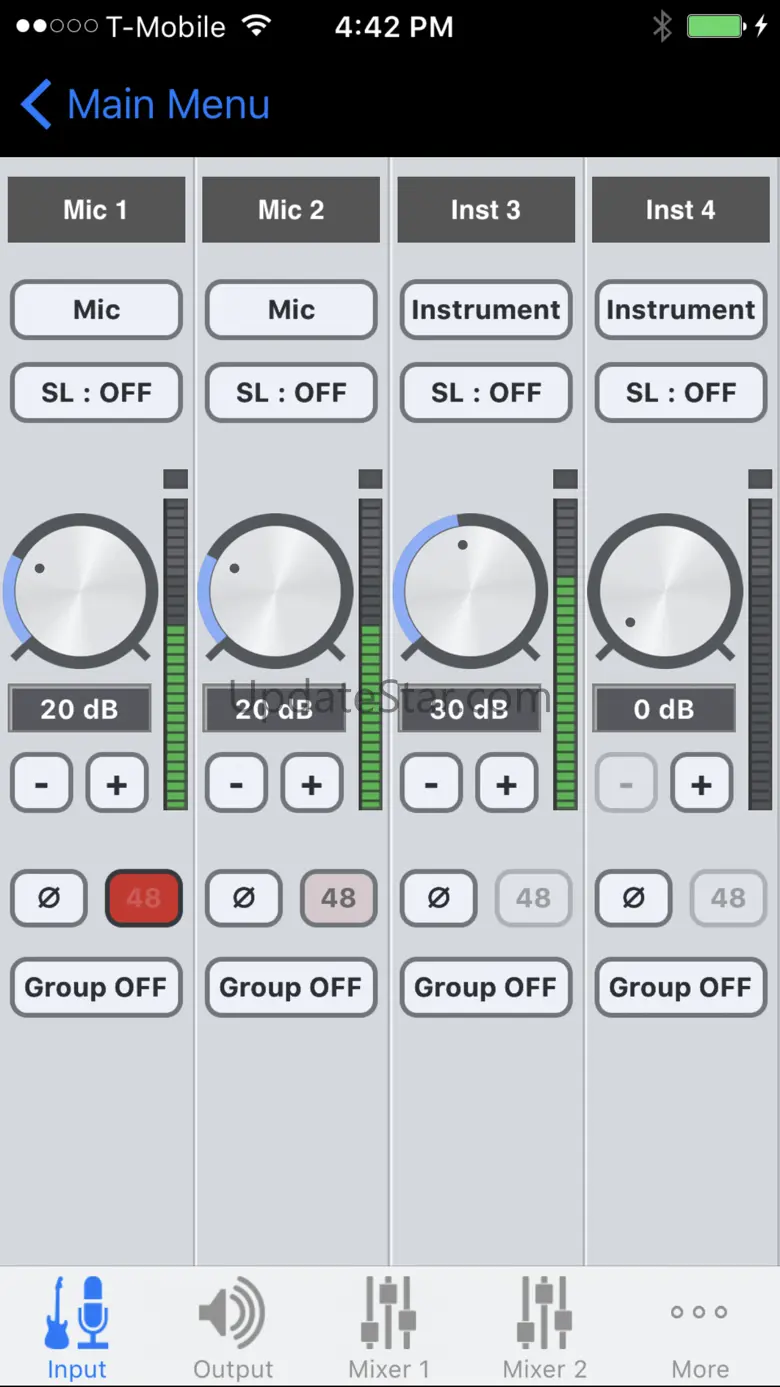The image size is (780, 1387).
Task: Tap the 4:42 PM clock
Action: 394,27
